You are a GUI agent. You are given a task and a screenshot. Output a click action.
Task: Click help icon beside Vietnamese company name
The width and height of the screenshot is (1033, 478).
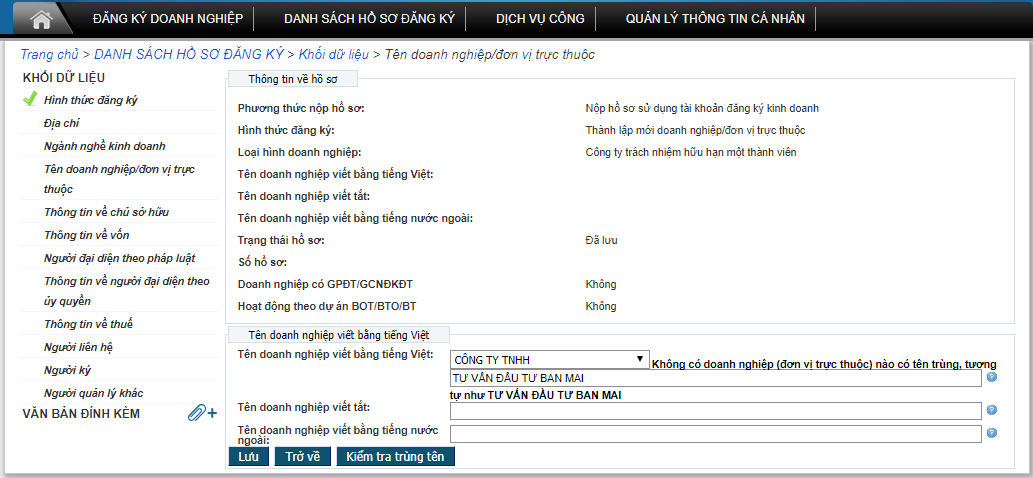point(991,378)
